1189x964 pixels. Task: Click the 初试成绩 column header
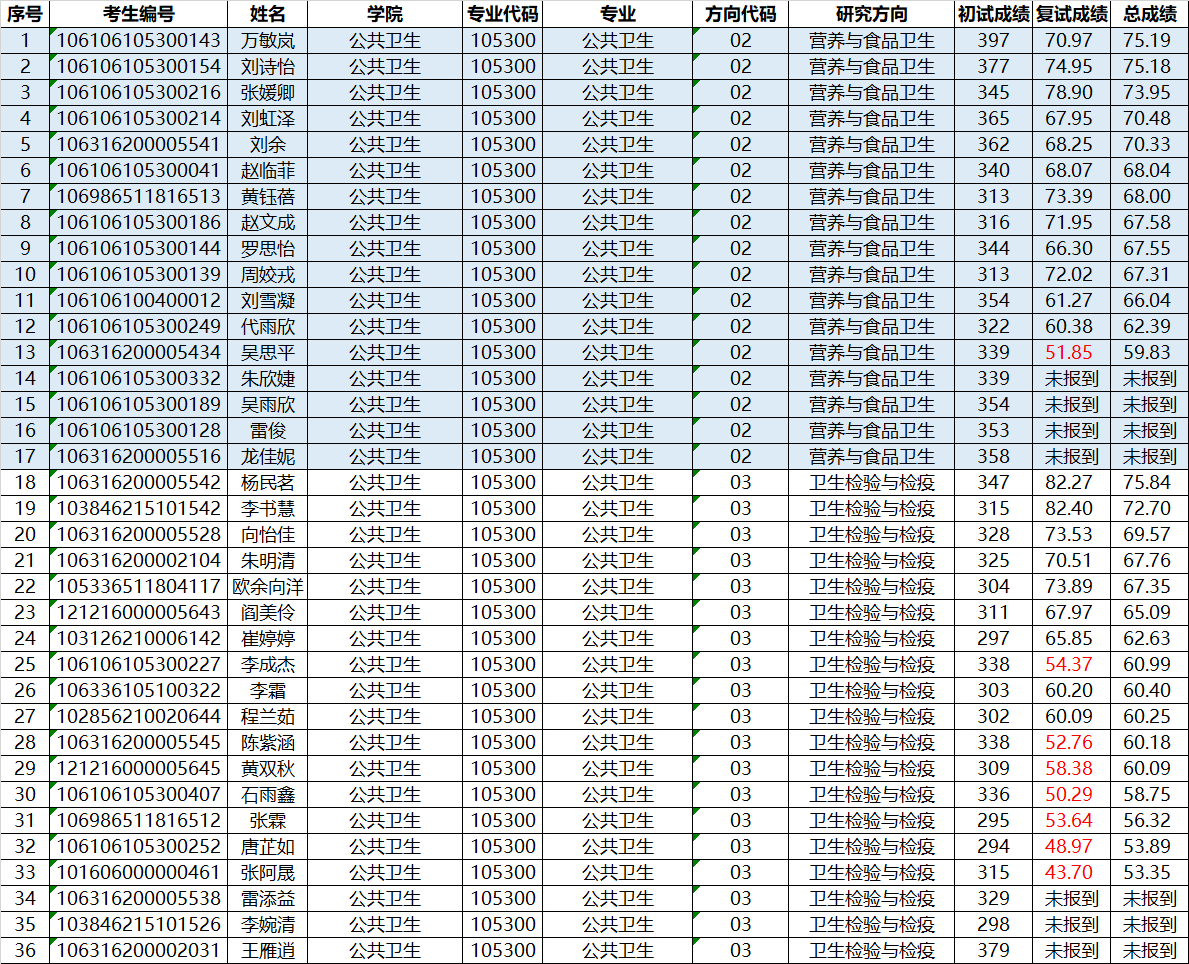click(x=993, y=14)
